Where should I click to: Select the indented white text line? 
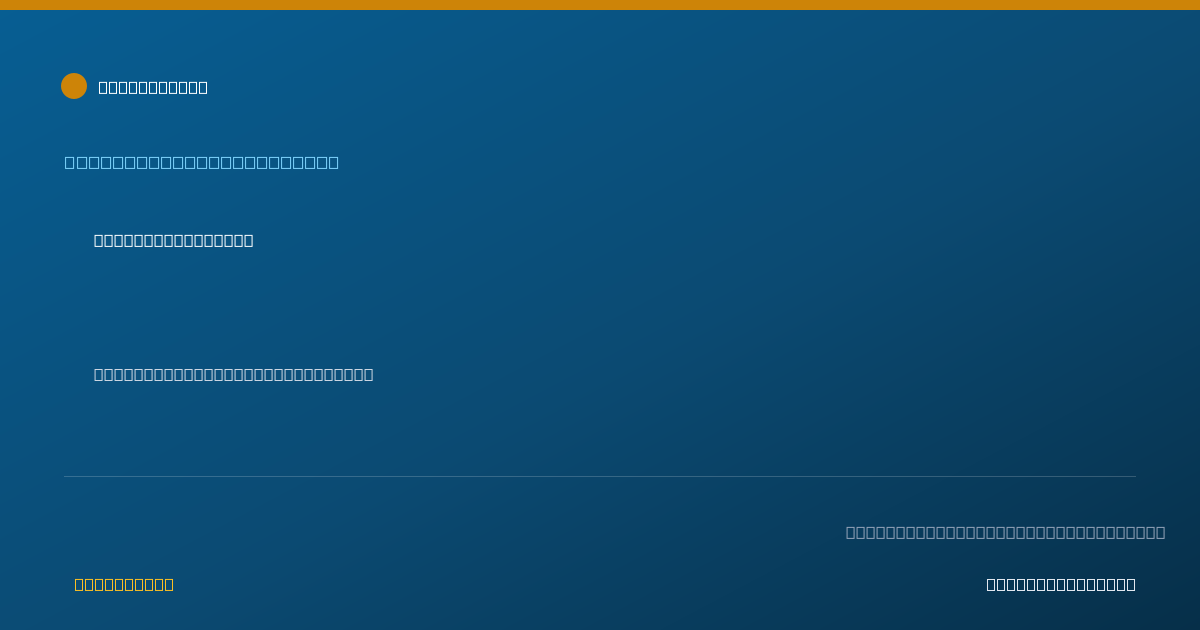click(x=173, y=240)
